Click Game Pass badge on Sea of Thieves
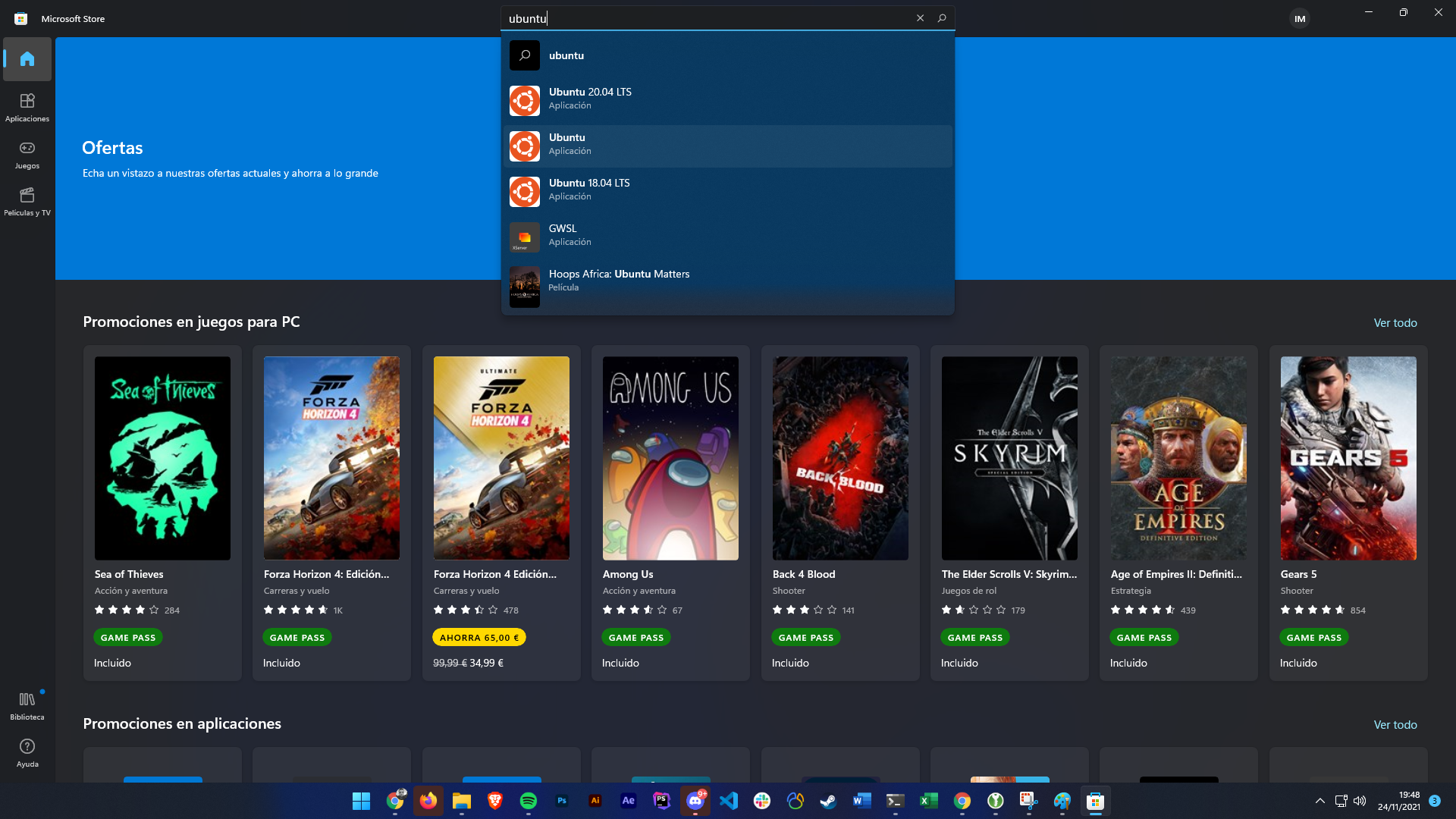The width and height of the screenshot is (1456, 819). 128,638
